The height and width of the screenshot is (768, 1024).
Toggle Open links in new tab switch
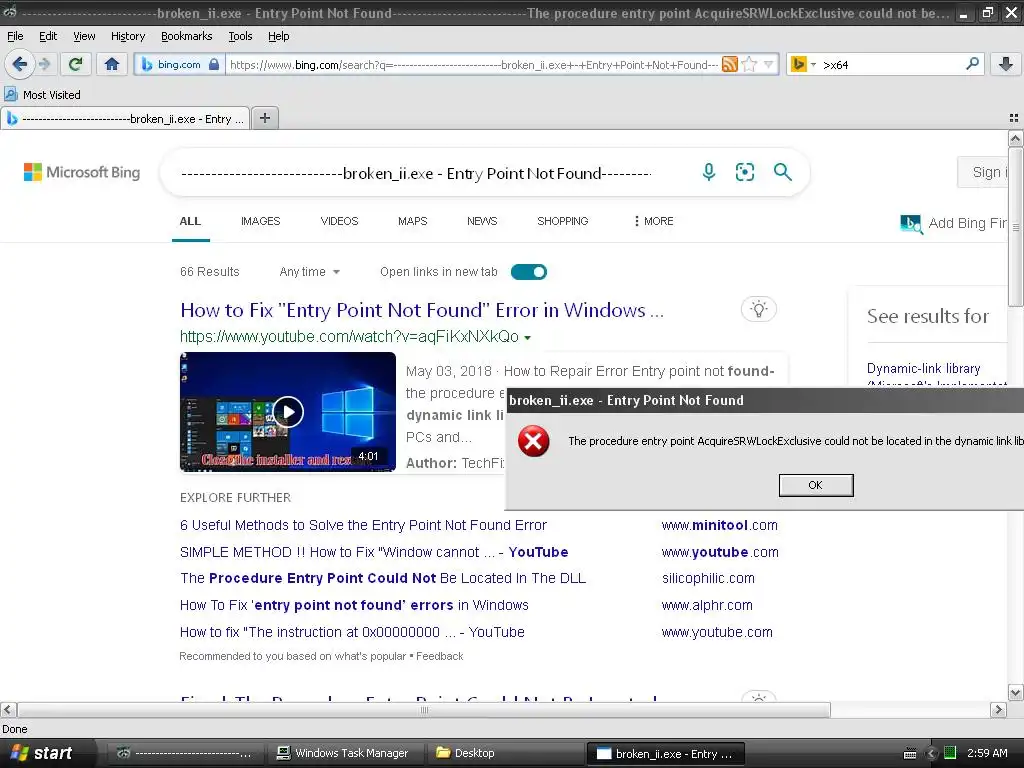pyautogui.click(x=529, y=272)
